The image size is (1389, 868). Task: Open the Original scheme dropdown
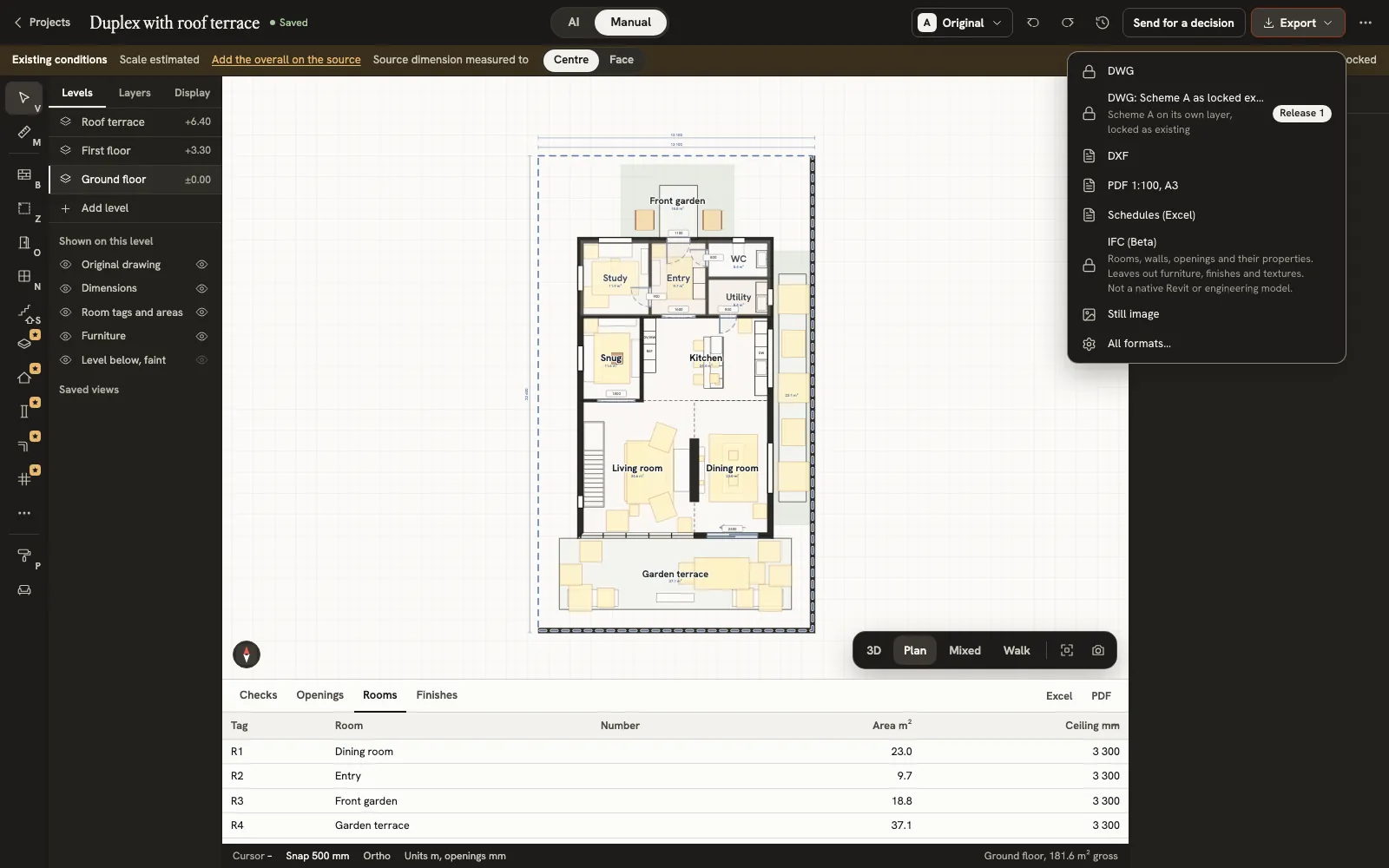[x=962, y=23]
